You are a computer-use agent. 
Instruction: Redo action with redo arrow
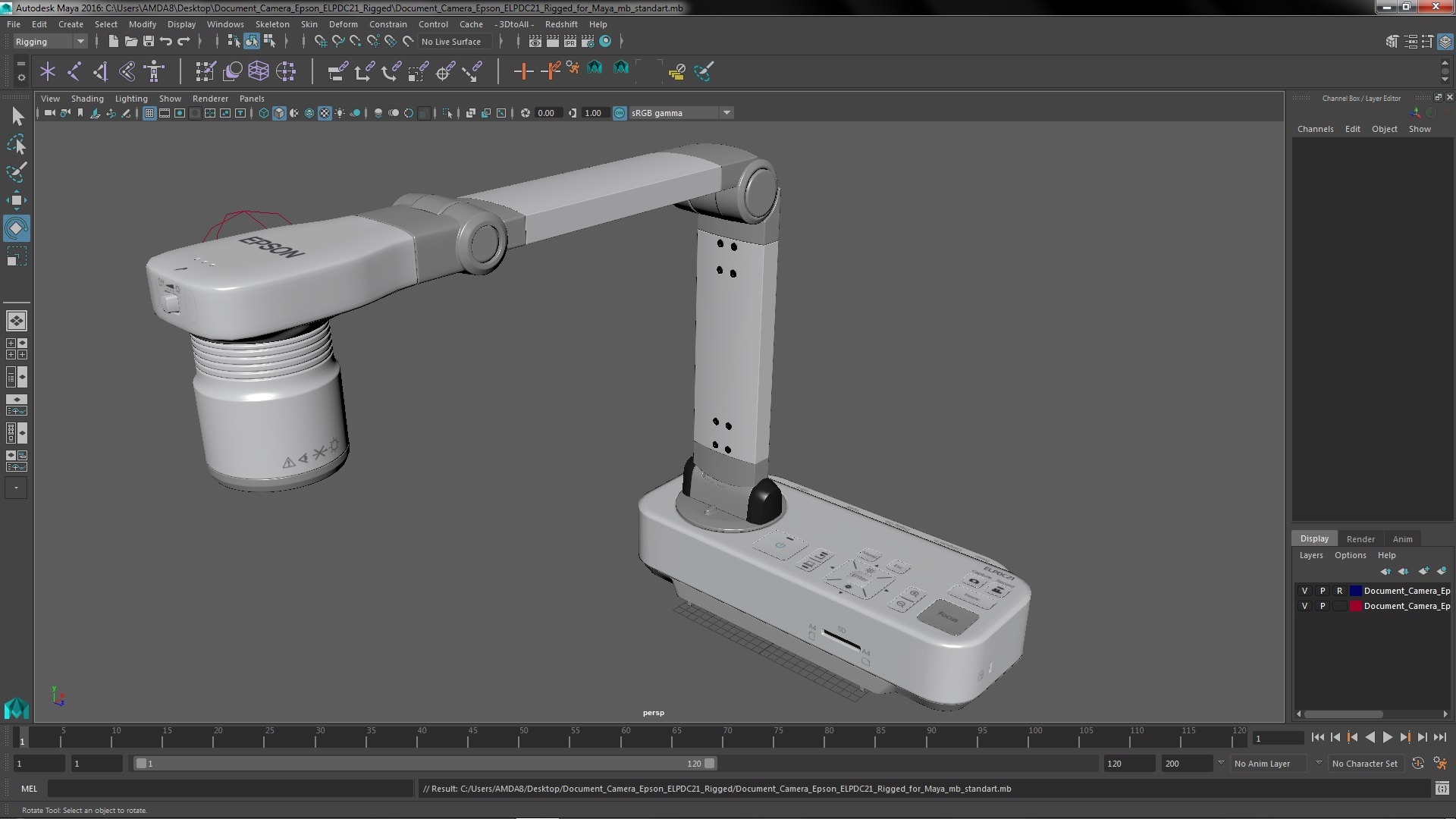tap(184, 42)
